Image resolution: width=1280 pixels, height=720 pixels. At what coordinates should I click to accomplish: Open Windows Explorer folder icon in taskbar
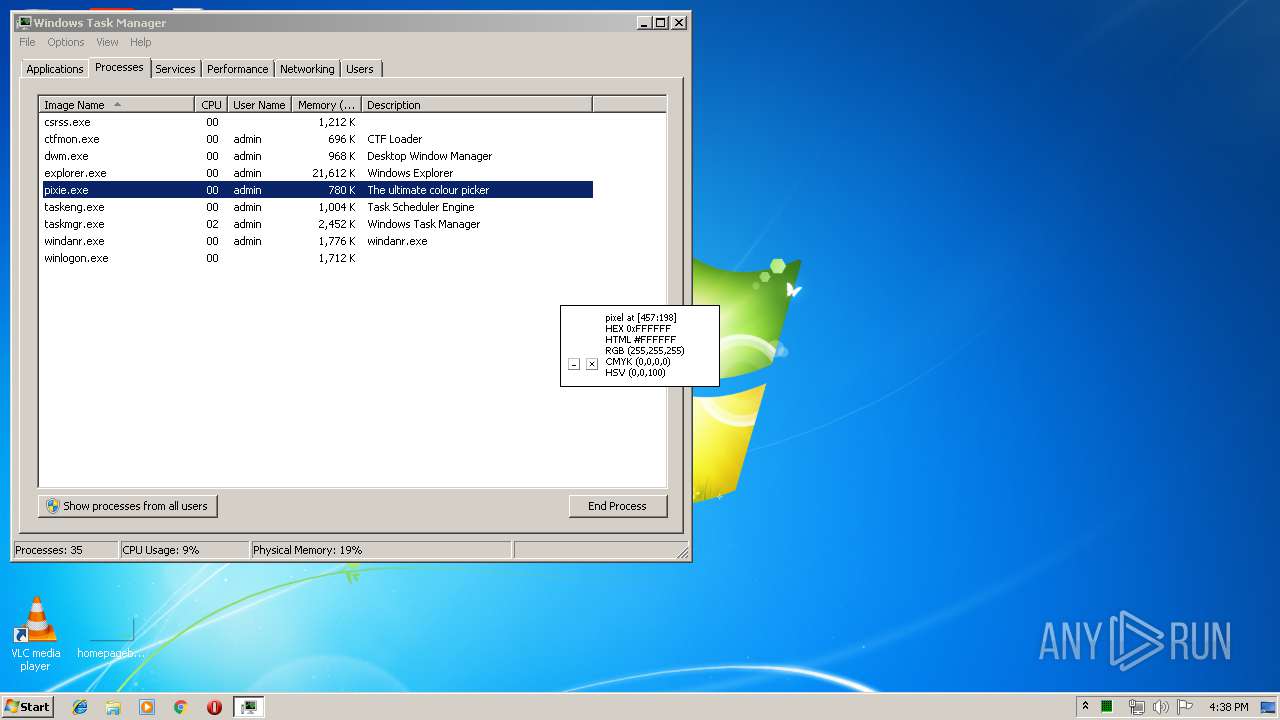pos(113,707)
